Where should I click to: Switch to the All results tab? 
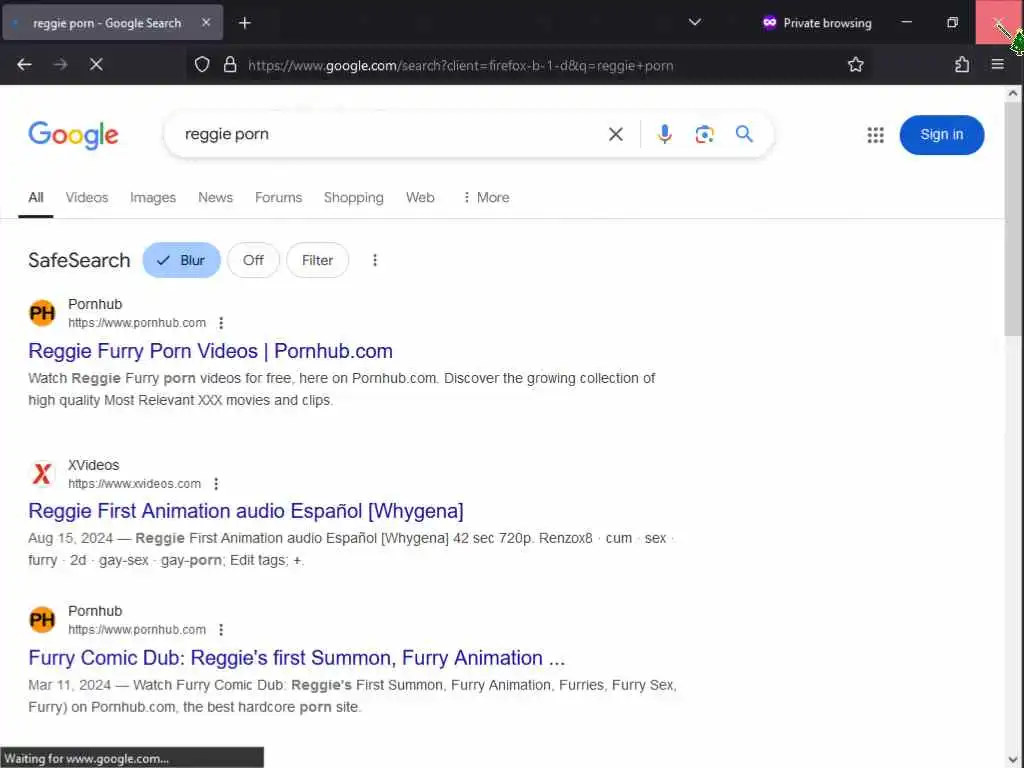pyautogui.click(x=36, y=197)
